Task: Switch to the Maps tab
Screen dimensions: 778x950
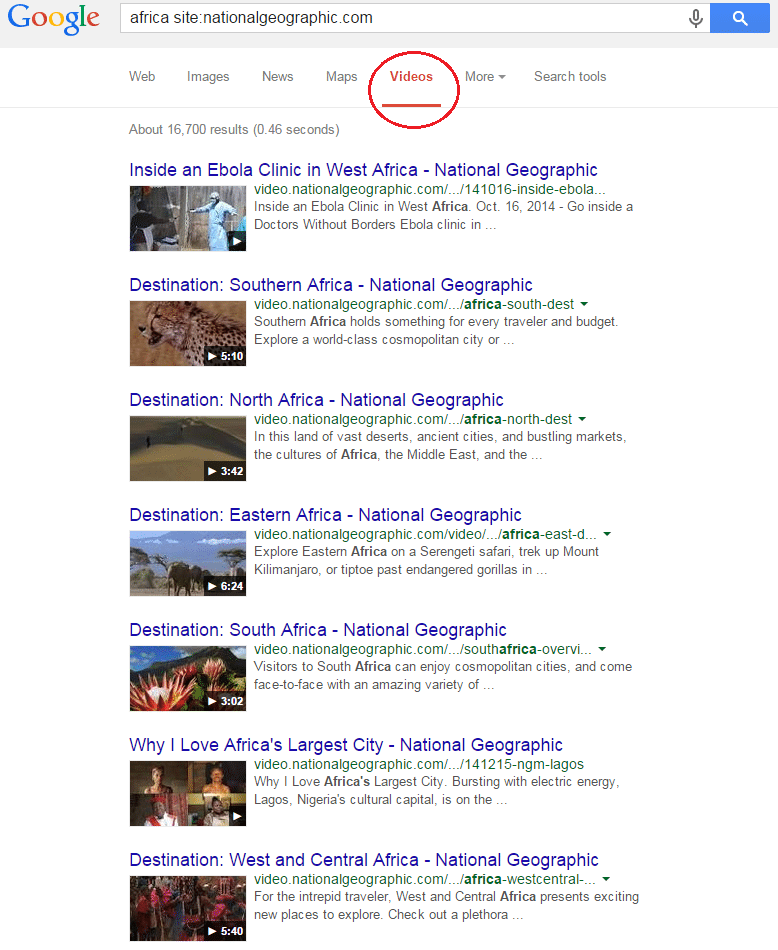Action: click(342, 77)
